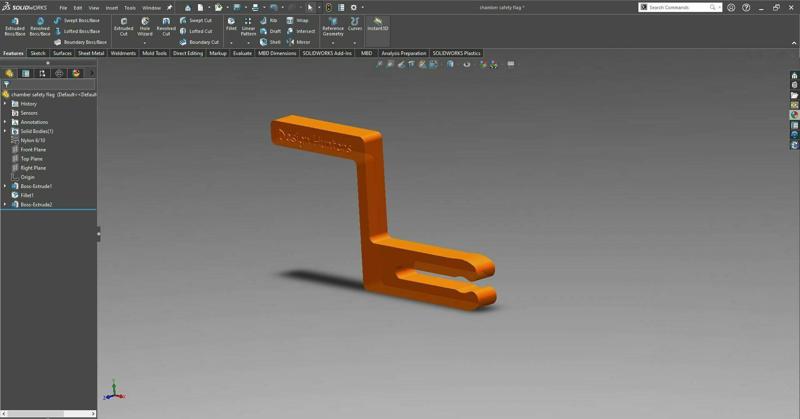800x419 pixels.
Task: Open the DisplayManager appearance tab
Action: pyautogui.click(x=76, y=73)
